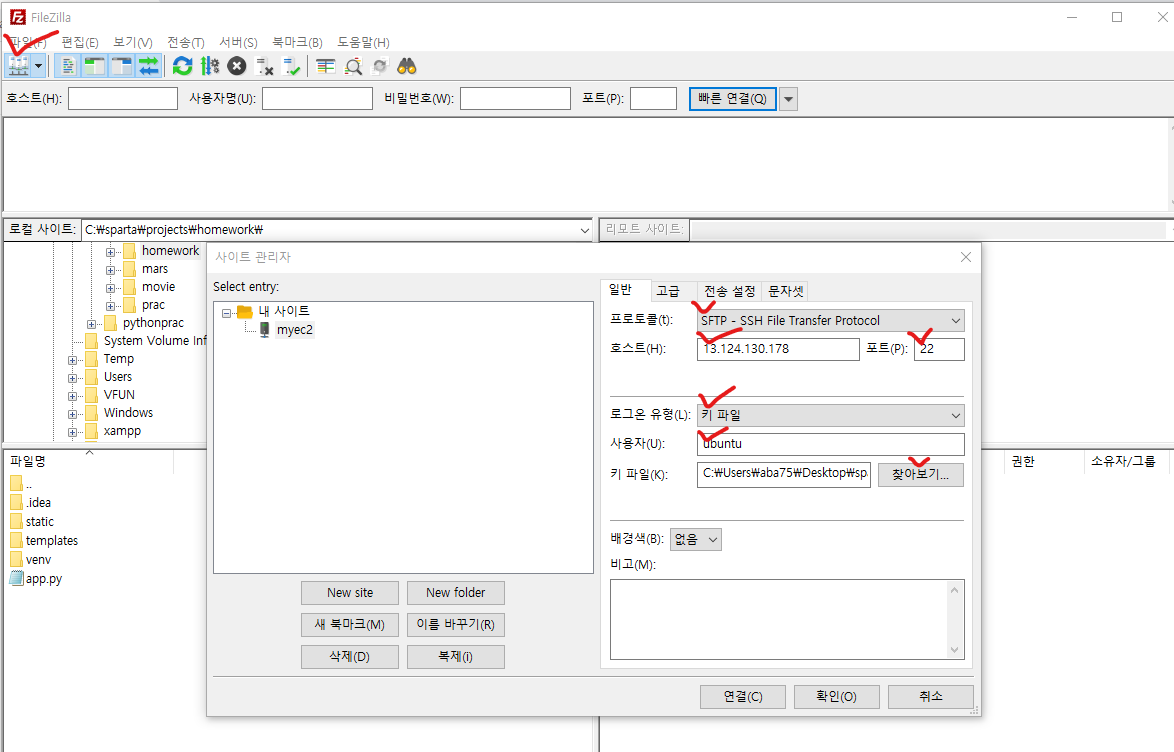Image resolution: width=1174 pixels, height=752 pixels.
Task: Click the binoculars file search icon
Action: coord(407,66)
